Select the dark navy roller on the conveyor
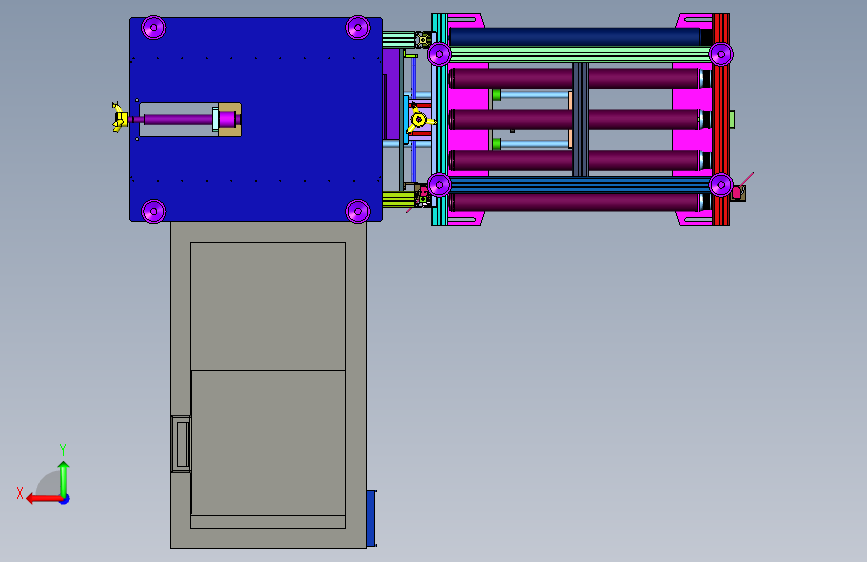Image resolution: width=867 pixels, height=562 pixels. [575, 37]
